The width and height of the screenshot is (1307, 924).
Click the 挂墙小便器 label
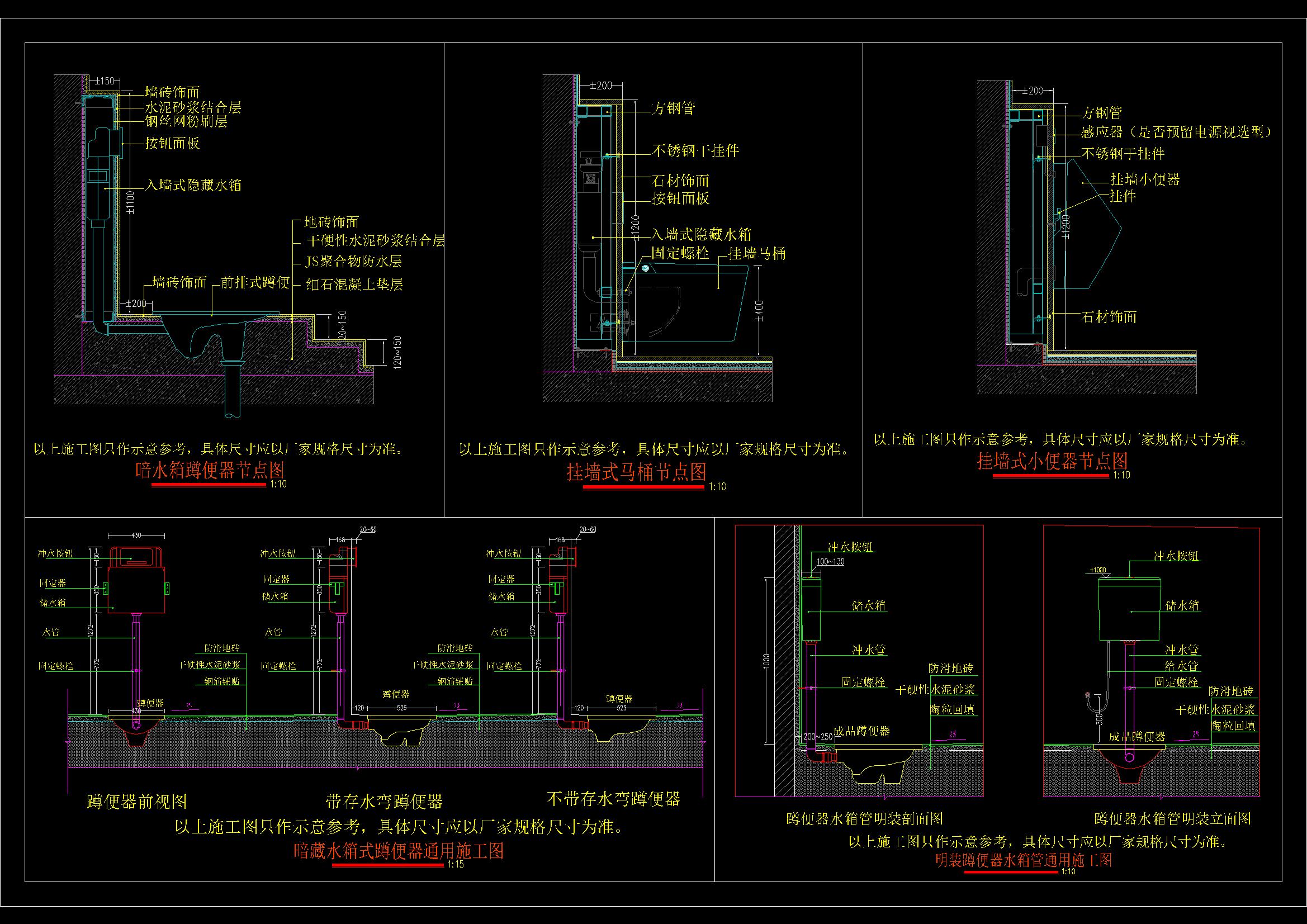[x=1145, y=179]
